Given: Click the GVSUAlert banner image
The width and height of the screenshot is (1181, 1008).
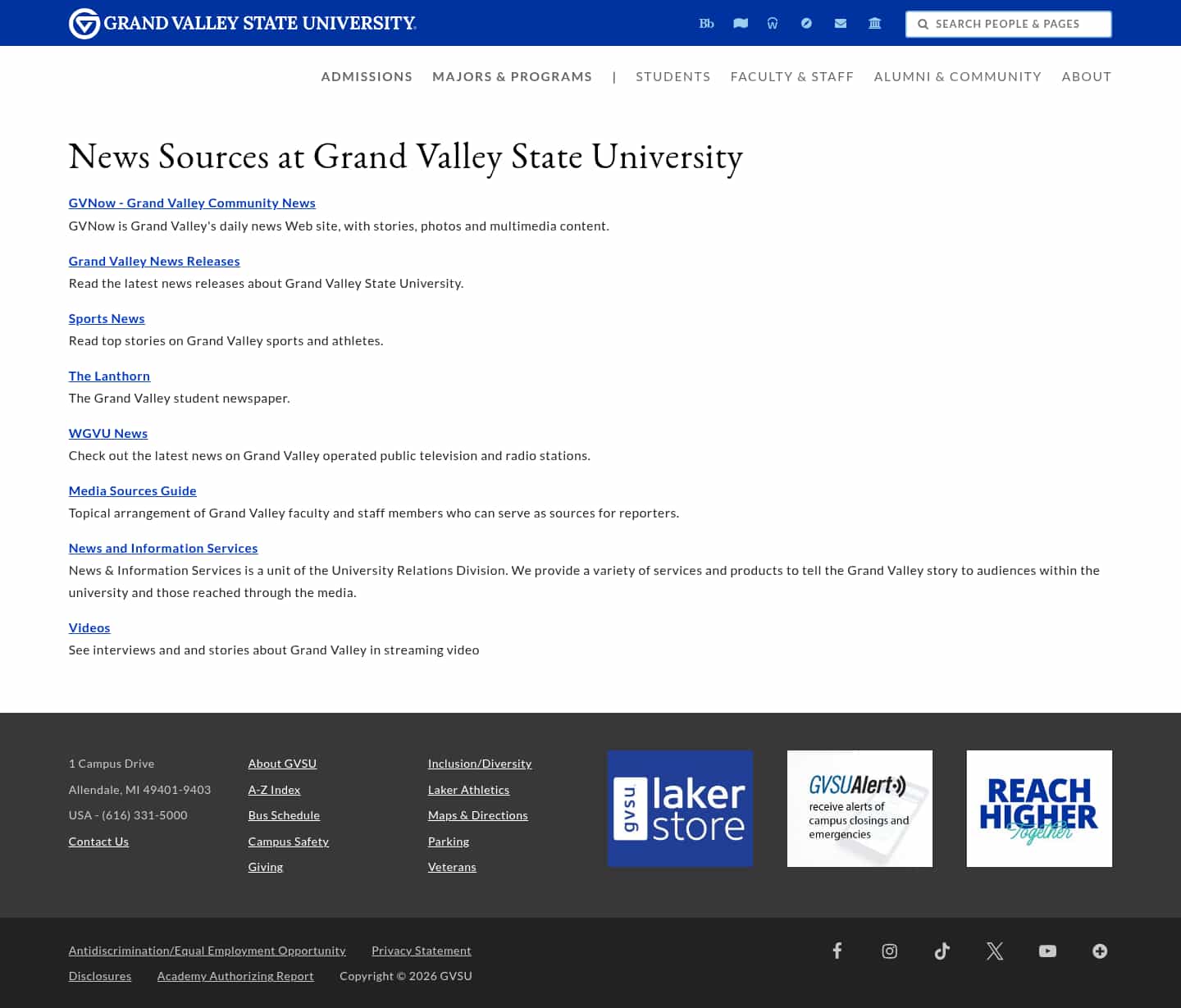Looking at the screenshot, I should tap(860, 809).
